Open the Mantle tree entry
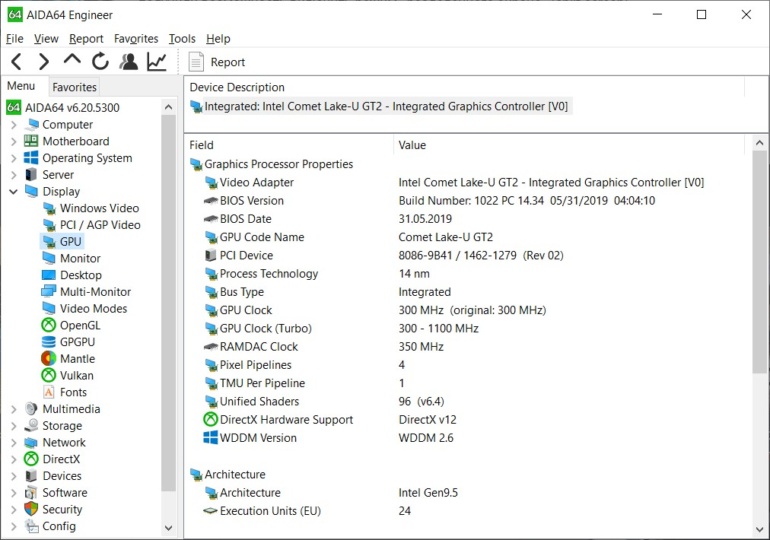 click(77, 358)
